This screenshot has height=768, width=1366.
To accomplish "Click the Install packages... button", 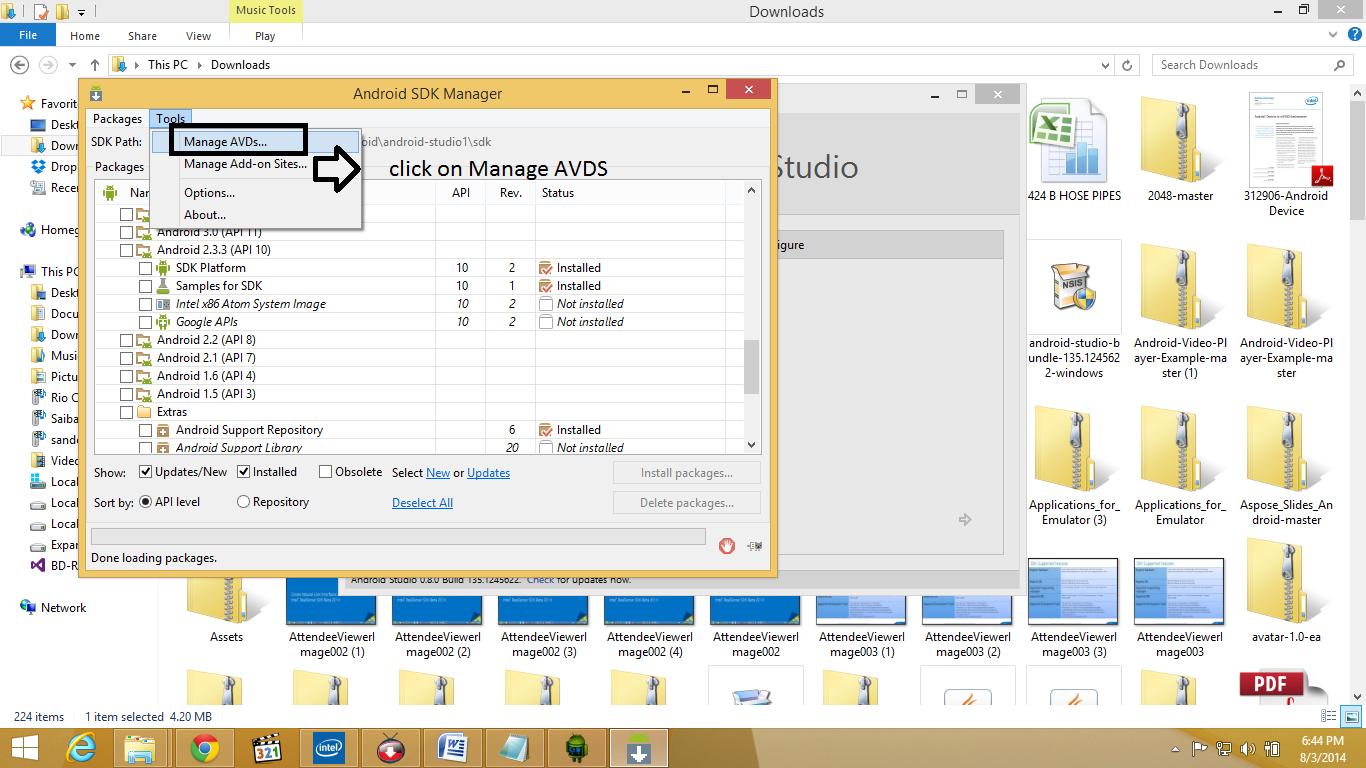I will pyautogui.click(x=687, y=473).
